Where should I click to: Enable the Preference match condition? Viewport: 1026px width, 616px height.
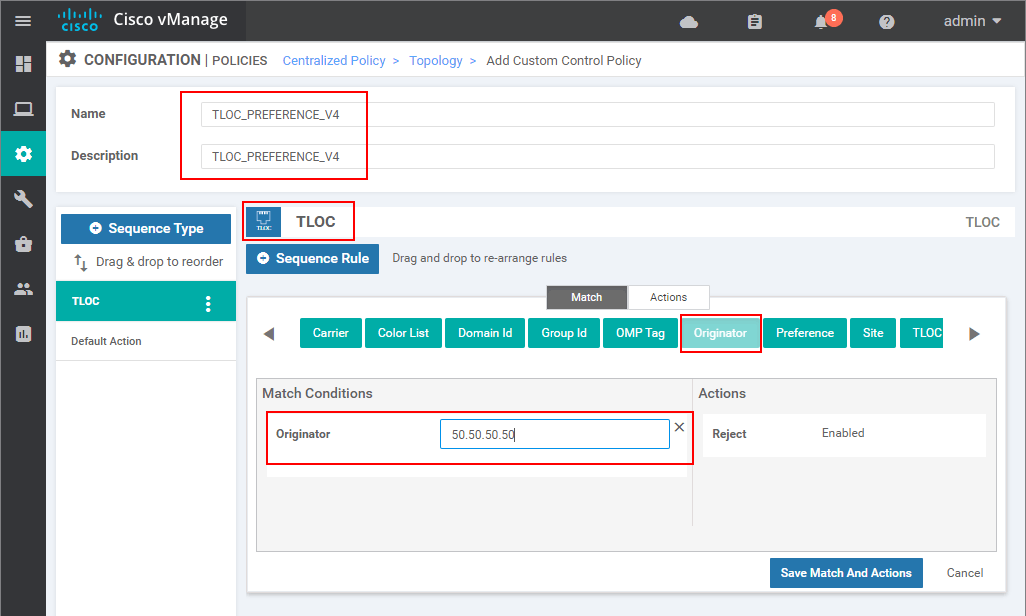click(804, 332)
